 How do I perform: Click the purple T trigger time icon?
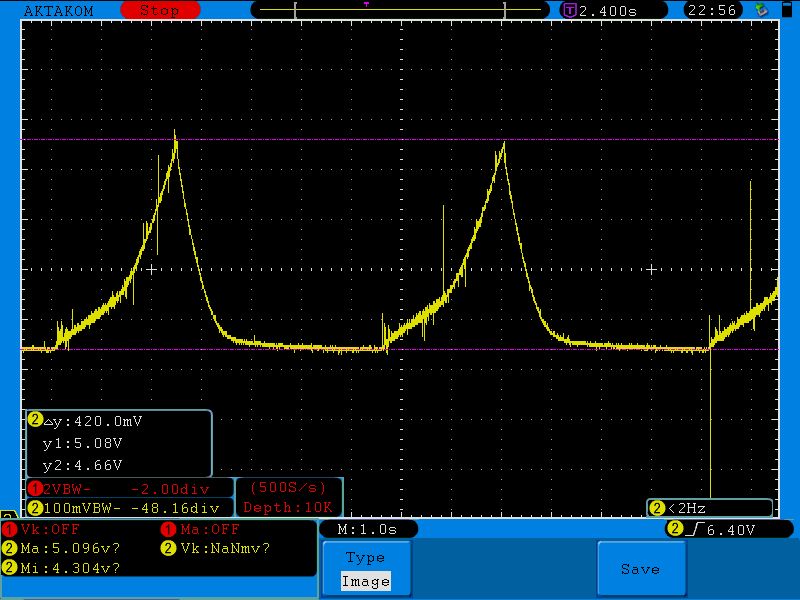pos(569,10)
